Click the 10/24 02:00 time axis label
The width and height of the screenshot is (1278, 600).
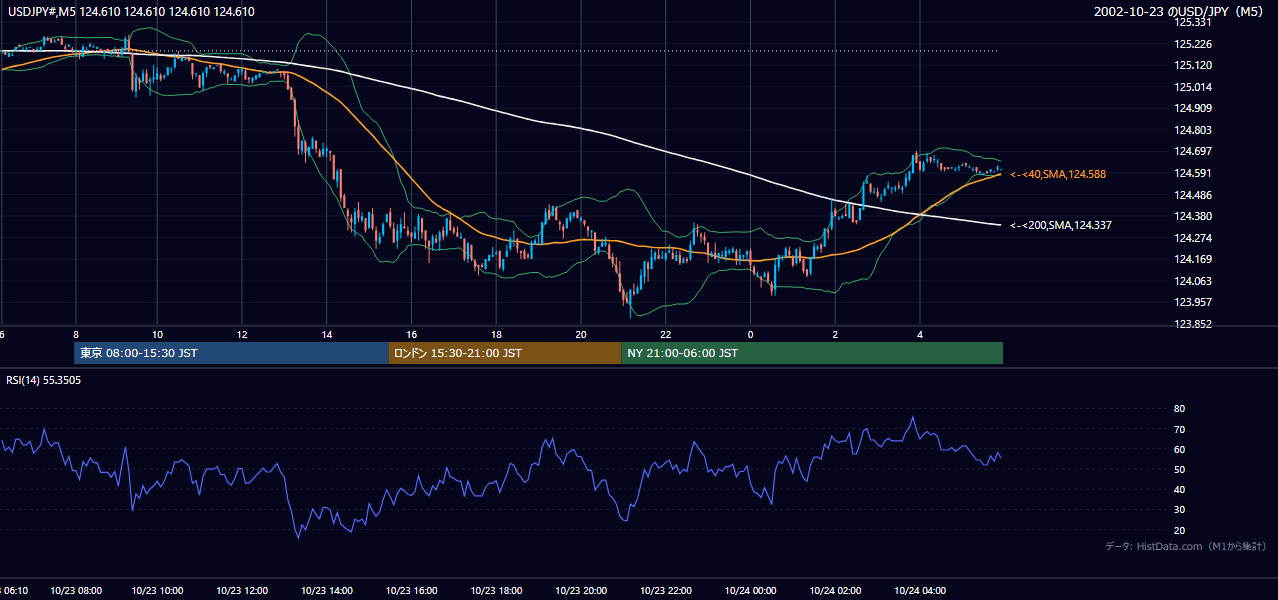click(835, 591)
